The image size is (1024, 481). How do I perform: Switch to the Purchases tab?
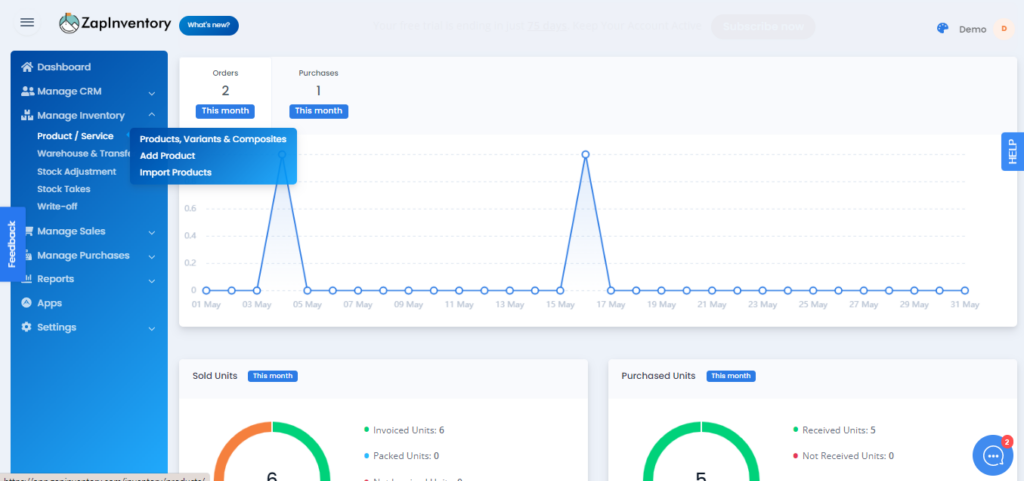point(319,91)
